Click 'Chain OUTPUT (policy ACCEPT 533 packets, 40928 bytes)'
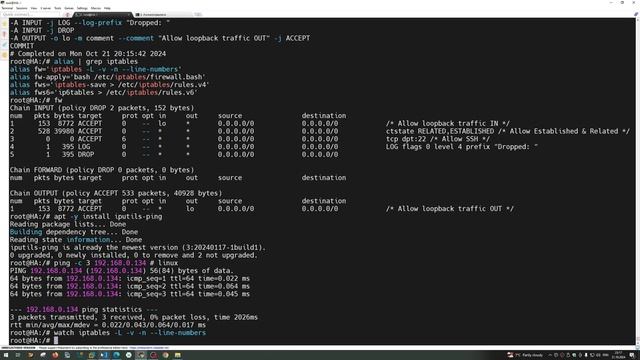Viewport: 640px width, 360px height. point(116,193)
